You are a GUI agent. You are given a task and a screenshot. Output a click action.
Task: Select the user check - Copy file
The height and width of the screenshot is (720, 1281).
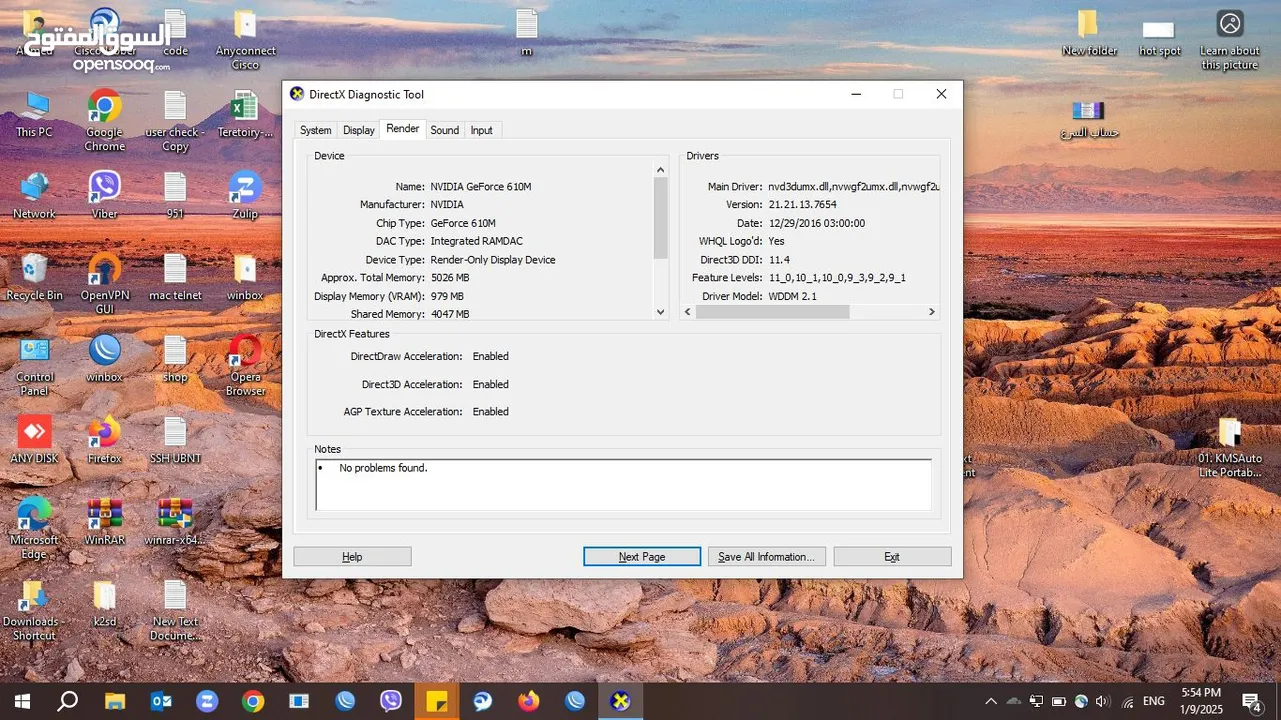(175, 121)
